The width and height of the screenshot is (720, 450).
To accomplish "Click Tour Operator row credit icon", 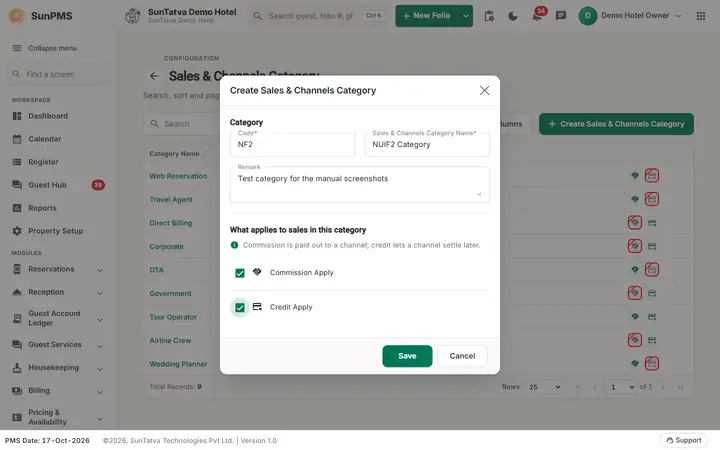I will click(652, 316).
